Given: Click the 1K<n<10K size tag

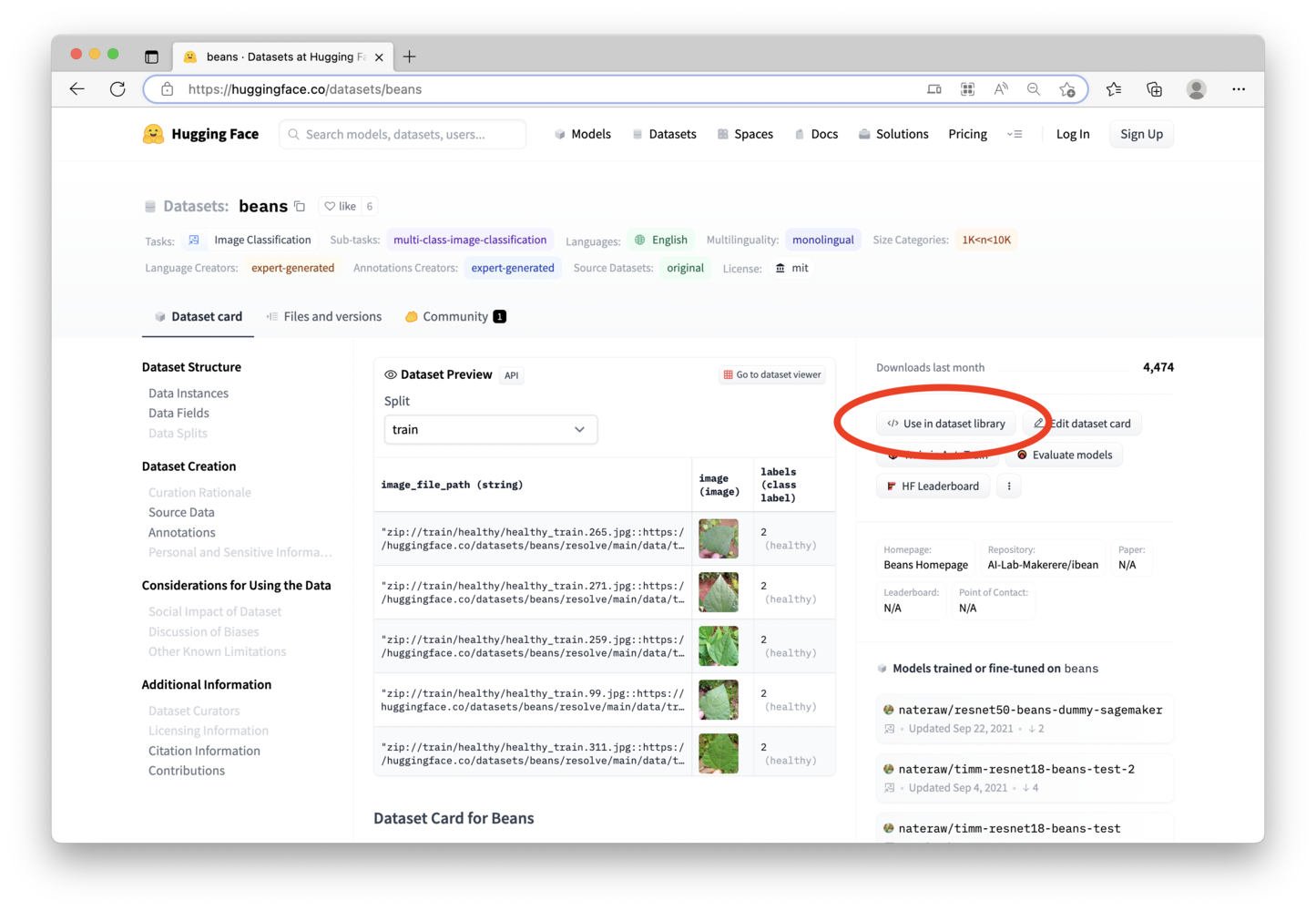Looking at the screenshot, I should (x=986, y=241).
